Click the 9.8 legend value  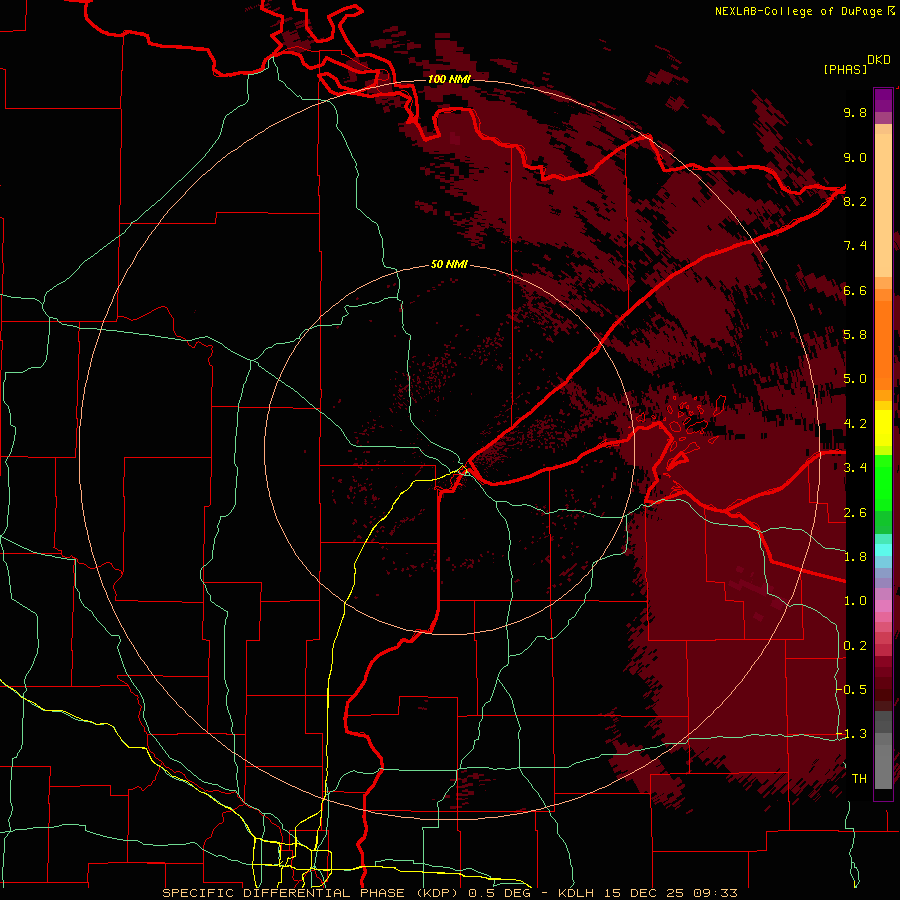click(x=855, y=112)
